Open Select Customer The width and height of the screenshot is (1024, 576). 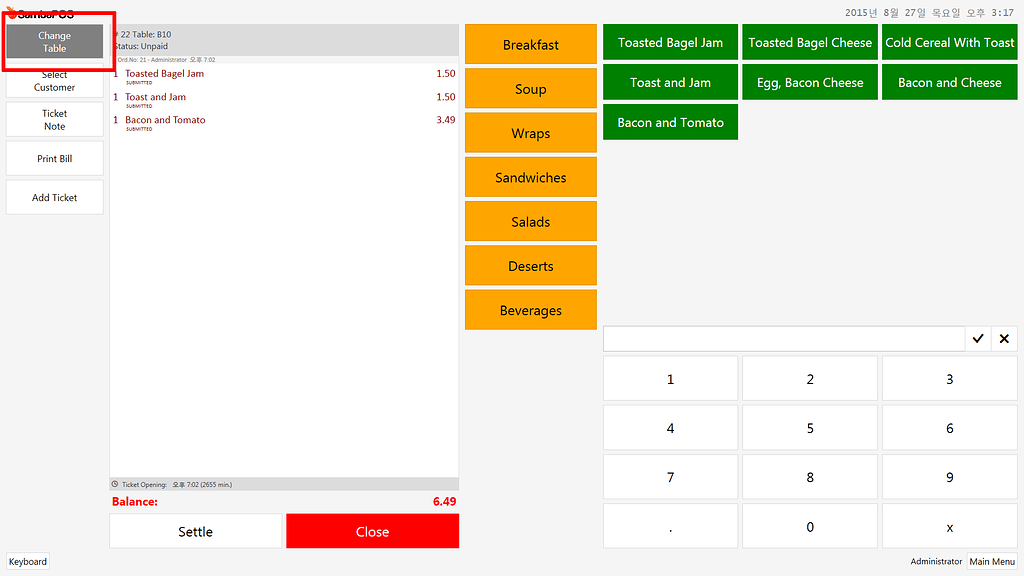click(x=54, y=81)
